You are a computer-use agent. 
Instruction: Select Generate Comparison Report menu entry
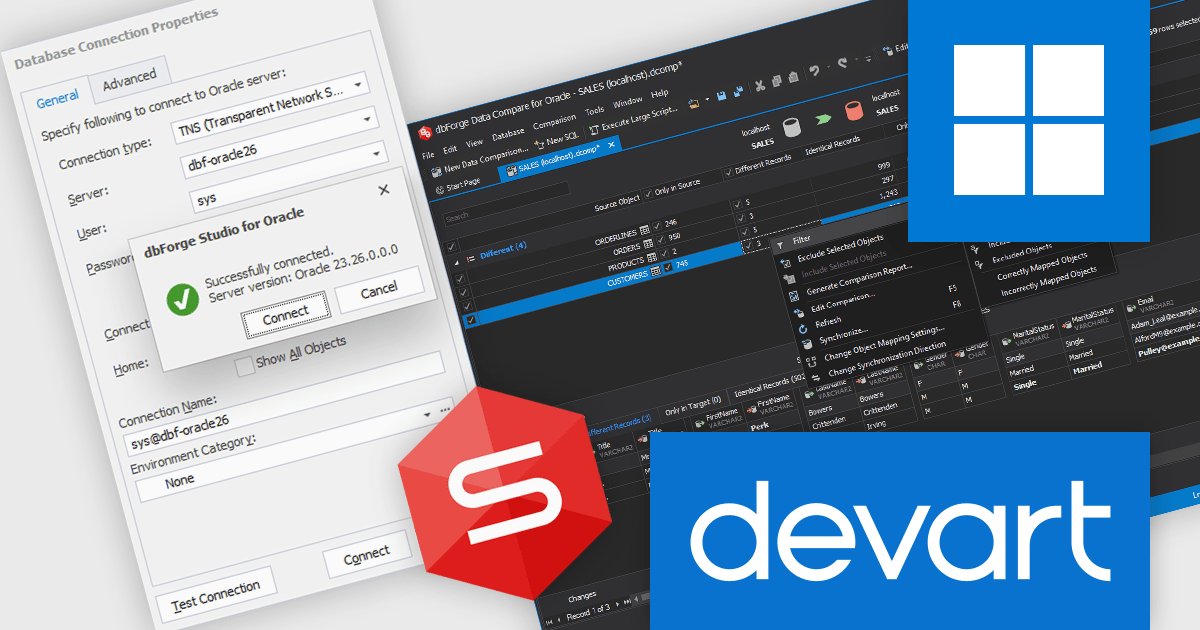858,281
